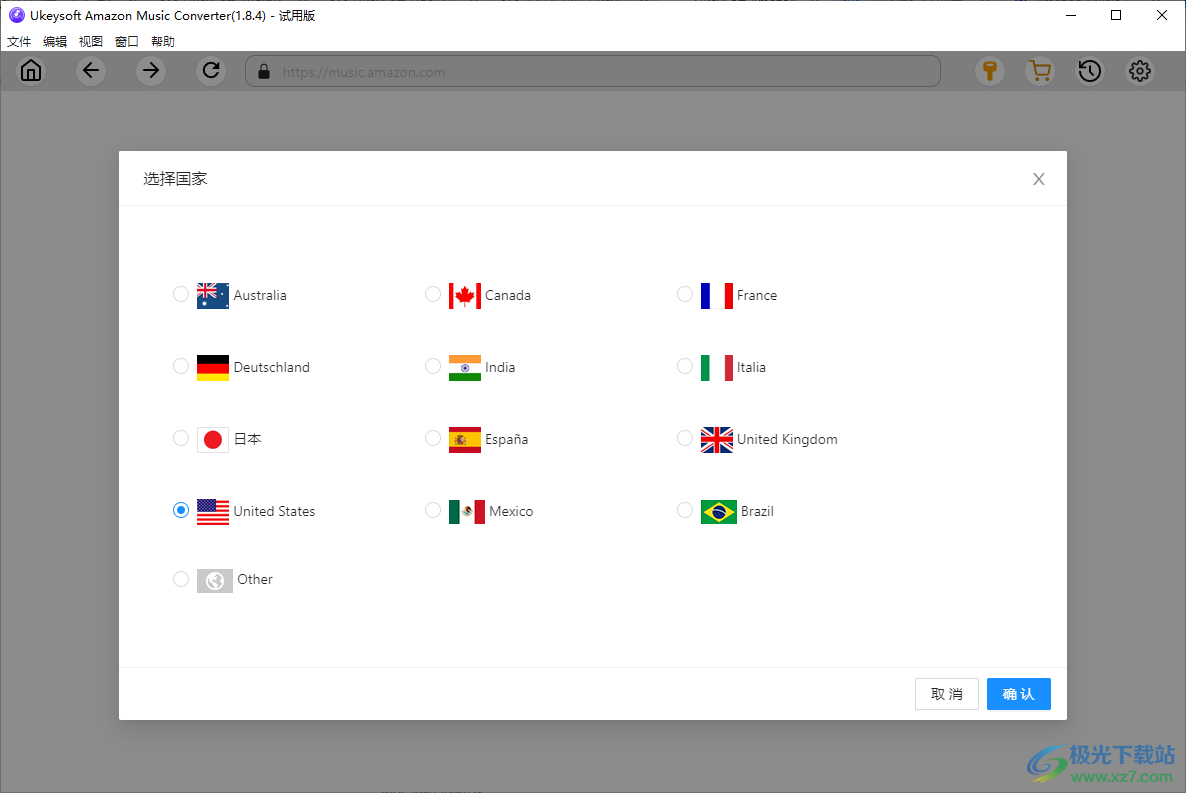Click the padlock icon in address bar
This screenshot has height=793, width=1186.
264,72
